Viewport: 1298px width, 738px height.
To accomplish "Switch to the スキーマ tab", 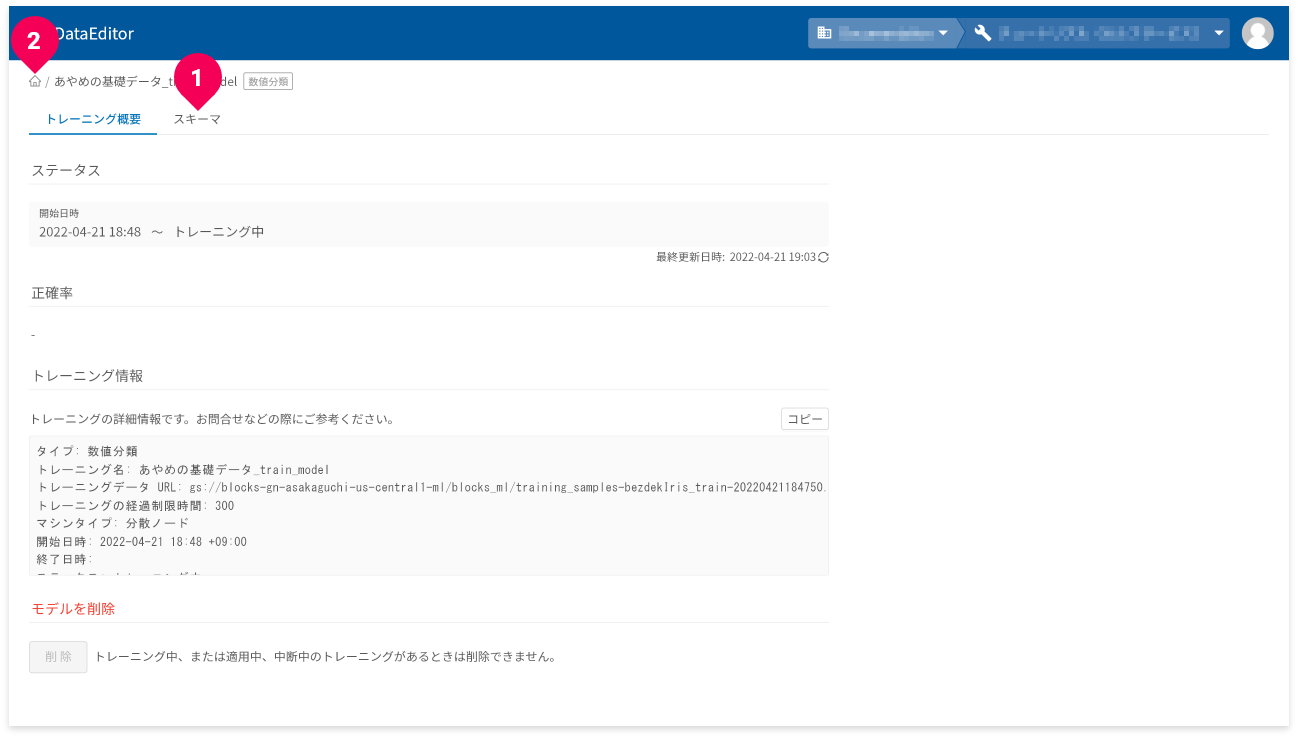I will click(x=197, y=119).
